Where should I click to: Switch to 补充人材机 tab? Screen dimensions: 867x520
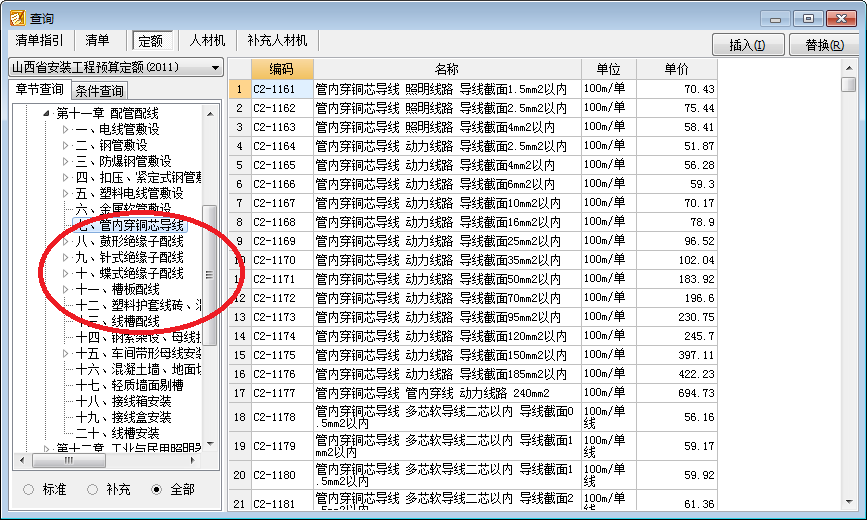[277, 40]
